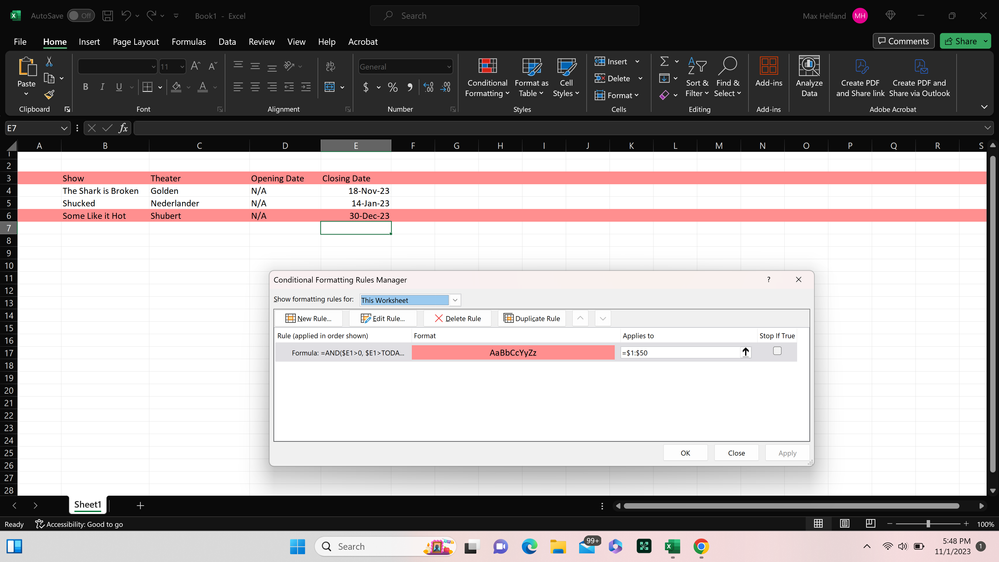Expand the Delete cells dropdown arrow
Screen dimensions: 999x562
click(640, 78)
